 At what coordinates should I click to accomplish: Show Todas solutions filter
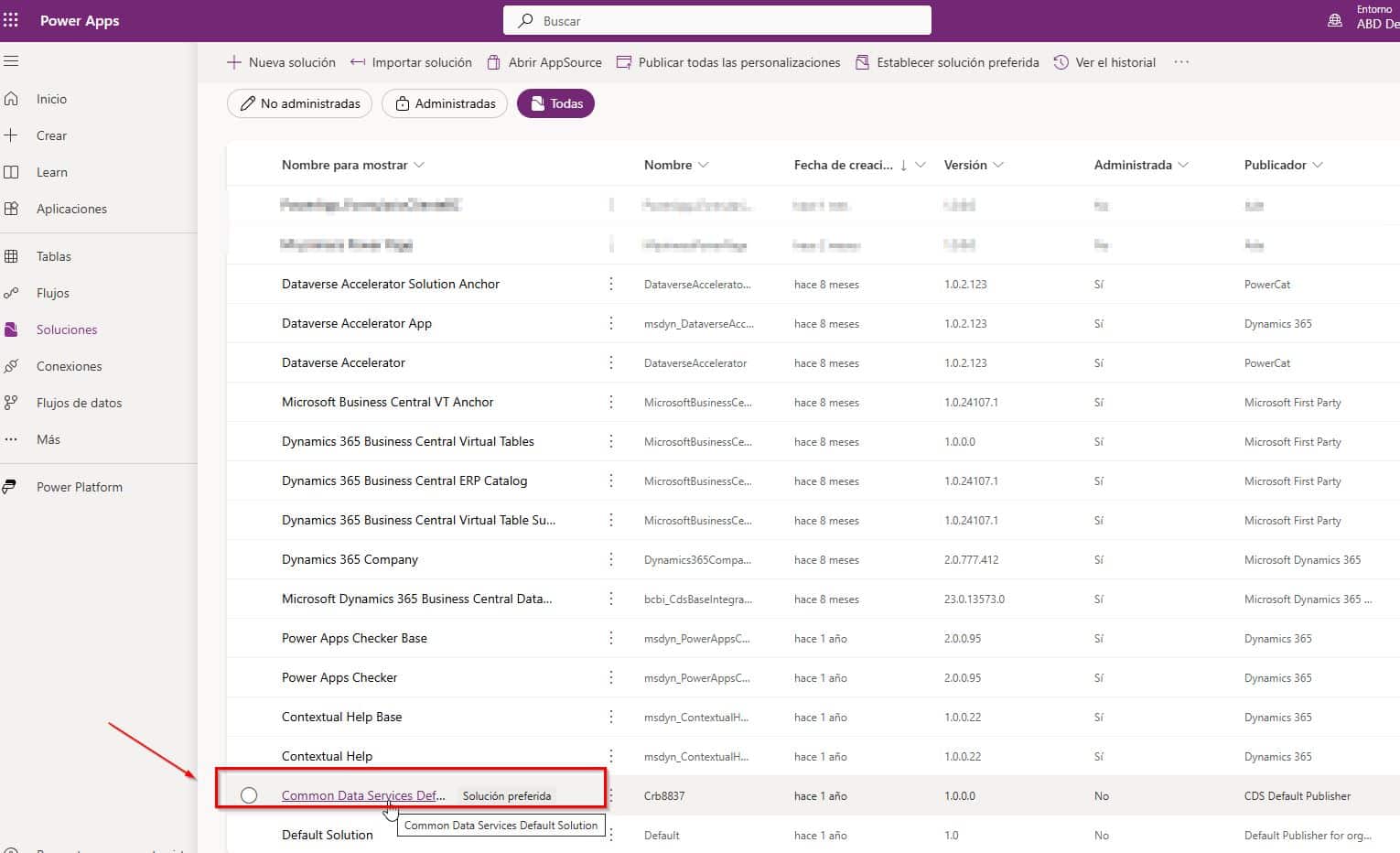tap(555, 103)
